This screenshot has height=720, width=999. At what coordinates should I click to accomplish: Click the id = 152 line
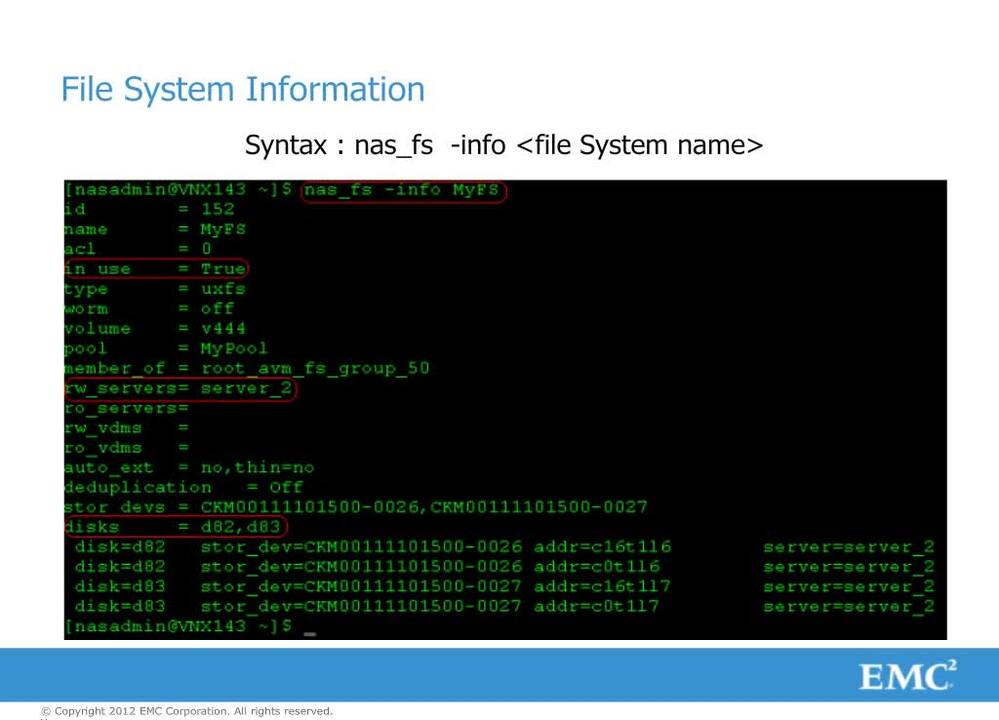[x=149, y=209]
